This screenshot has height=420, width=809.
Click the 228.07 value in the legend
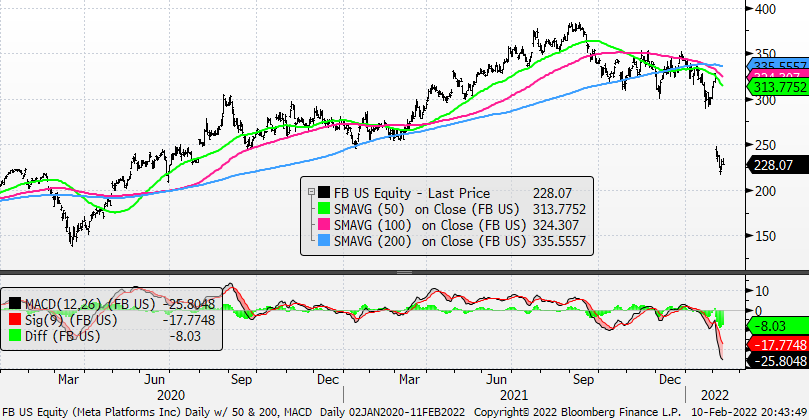click(552, 193)
